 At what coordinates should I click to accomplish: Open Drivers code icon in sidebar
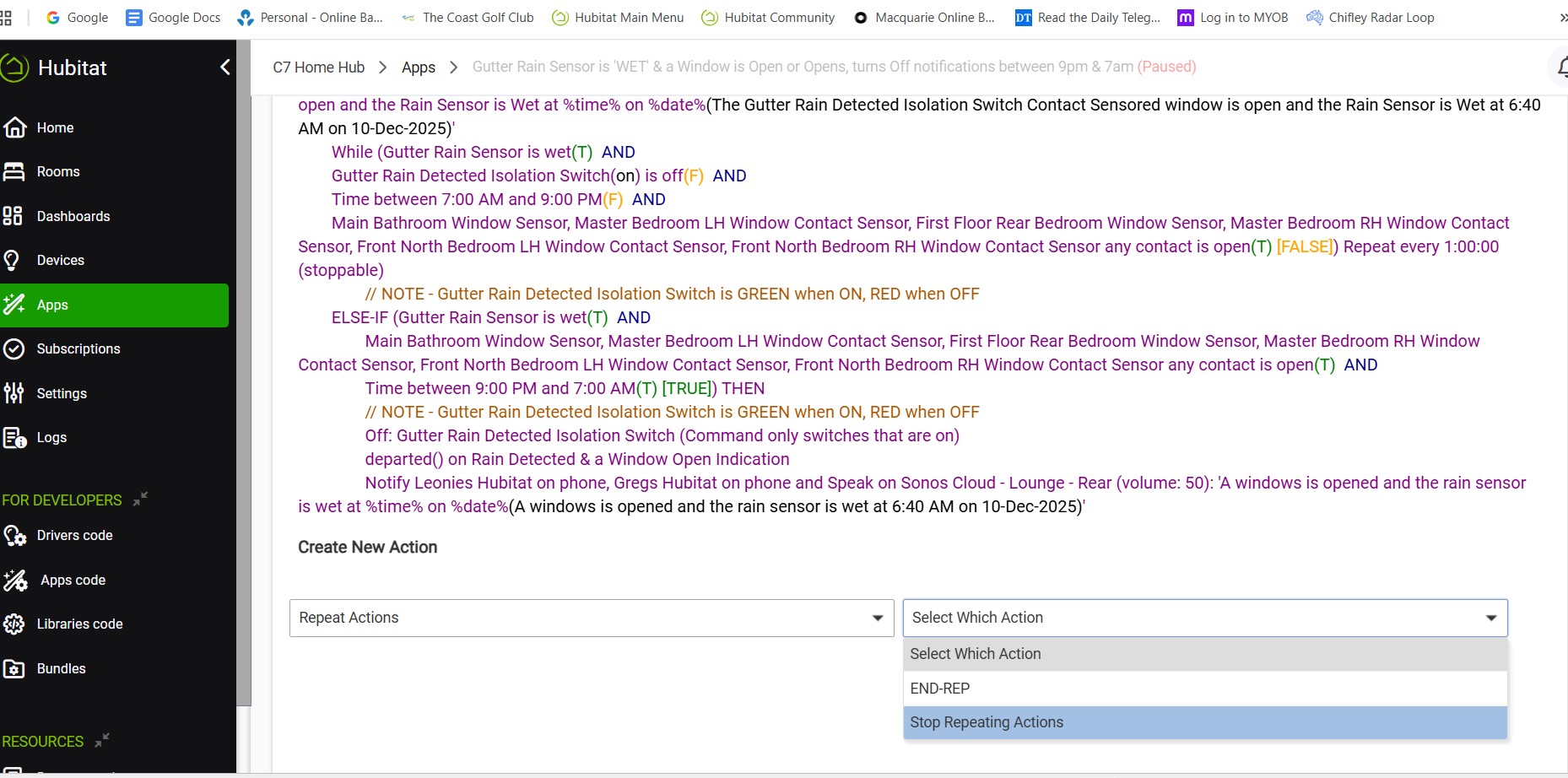pyautogui.click(x=15, y=536)
